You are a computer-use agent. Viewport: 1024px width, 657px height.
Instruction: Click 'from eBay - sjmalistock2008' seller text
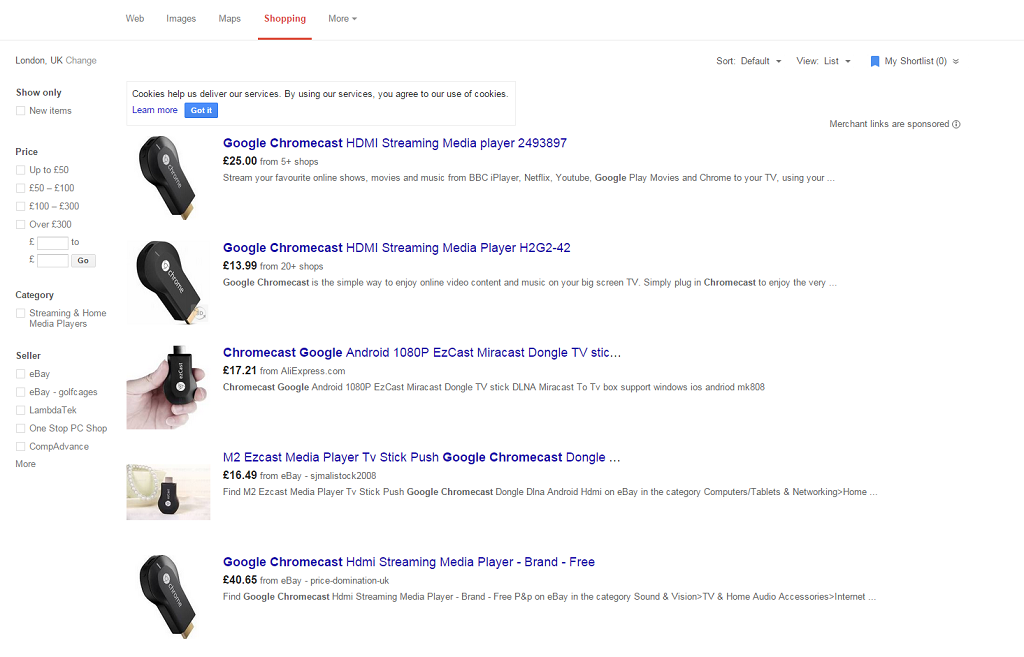(318, 476)
